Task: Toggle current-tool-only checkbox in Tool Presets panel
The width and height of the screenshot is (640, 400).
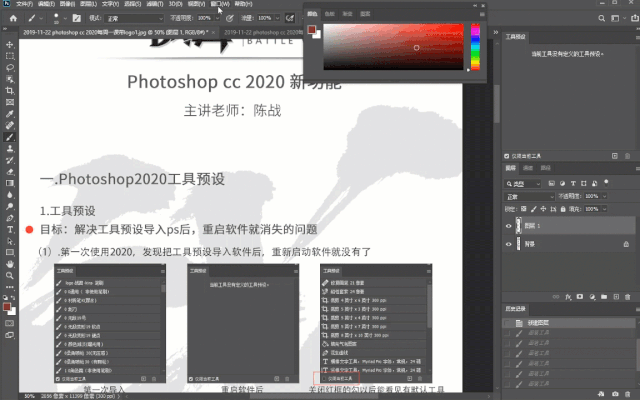Action: coord(507,156)
